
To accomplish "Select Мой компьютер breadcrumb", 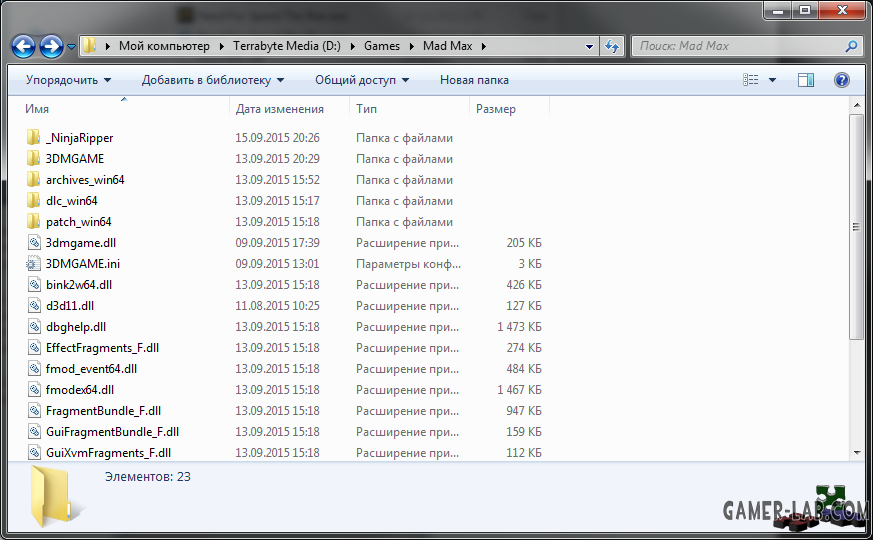I will click(x=164, y=46).
